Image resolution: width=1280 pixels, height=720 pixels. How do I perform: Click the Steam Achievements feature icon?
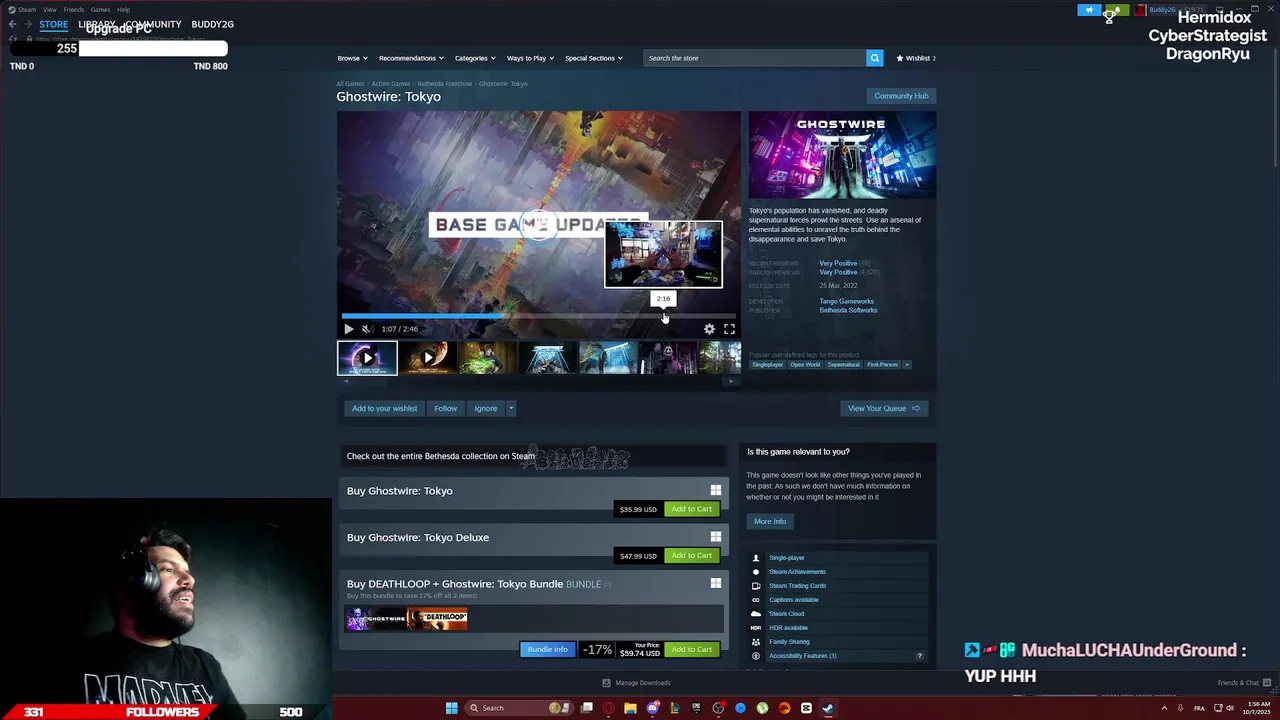755,572
